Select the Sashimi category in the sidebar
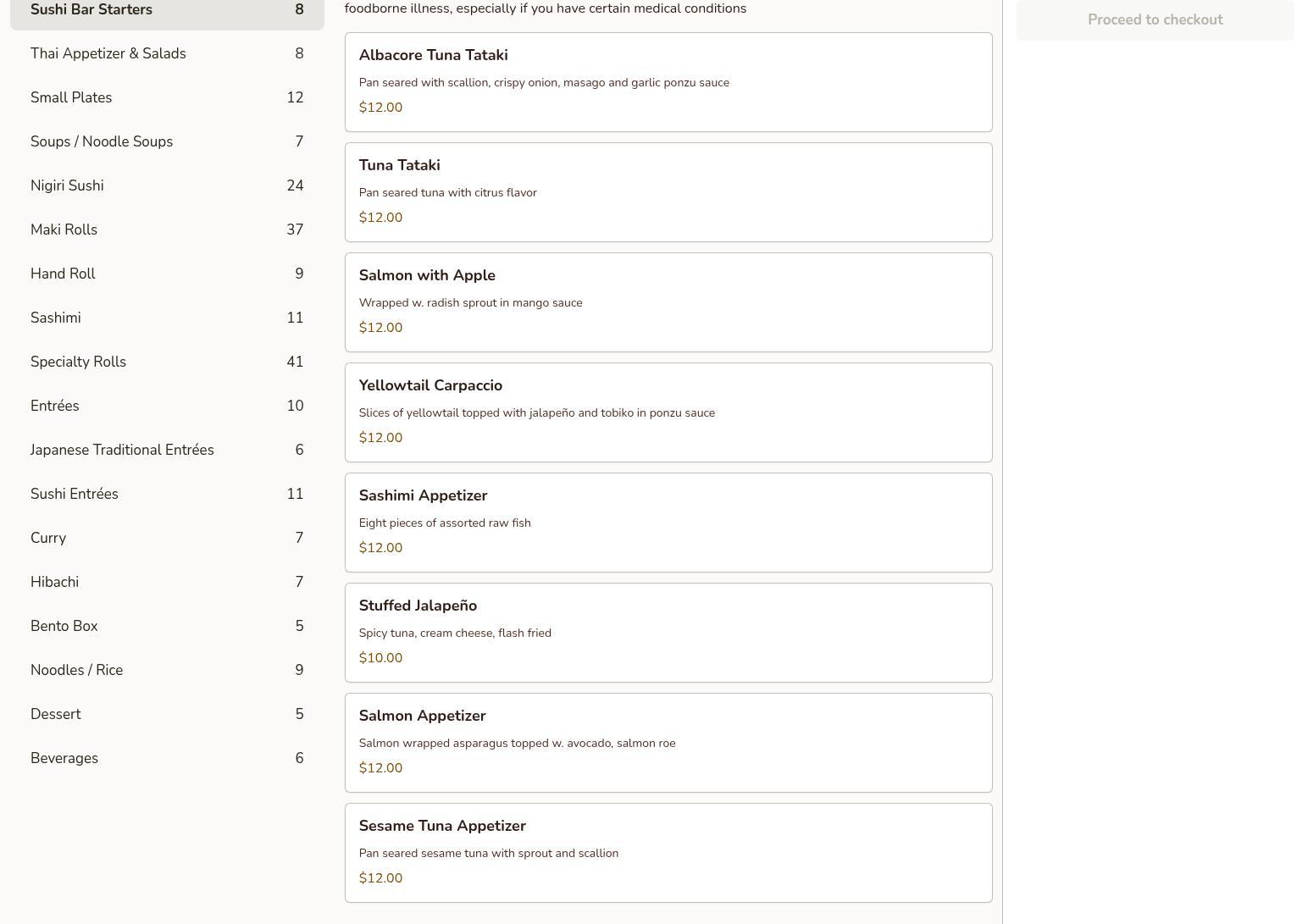The width and height of the screenshot is (1308, 924). [x=167, y=318]
